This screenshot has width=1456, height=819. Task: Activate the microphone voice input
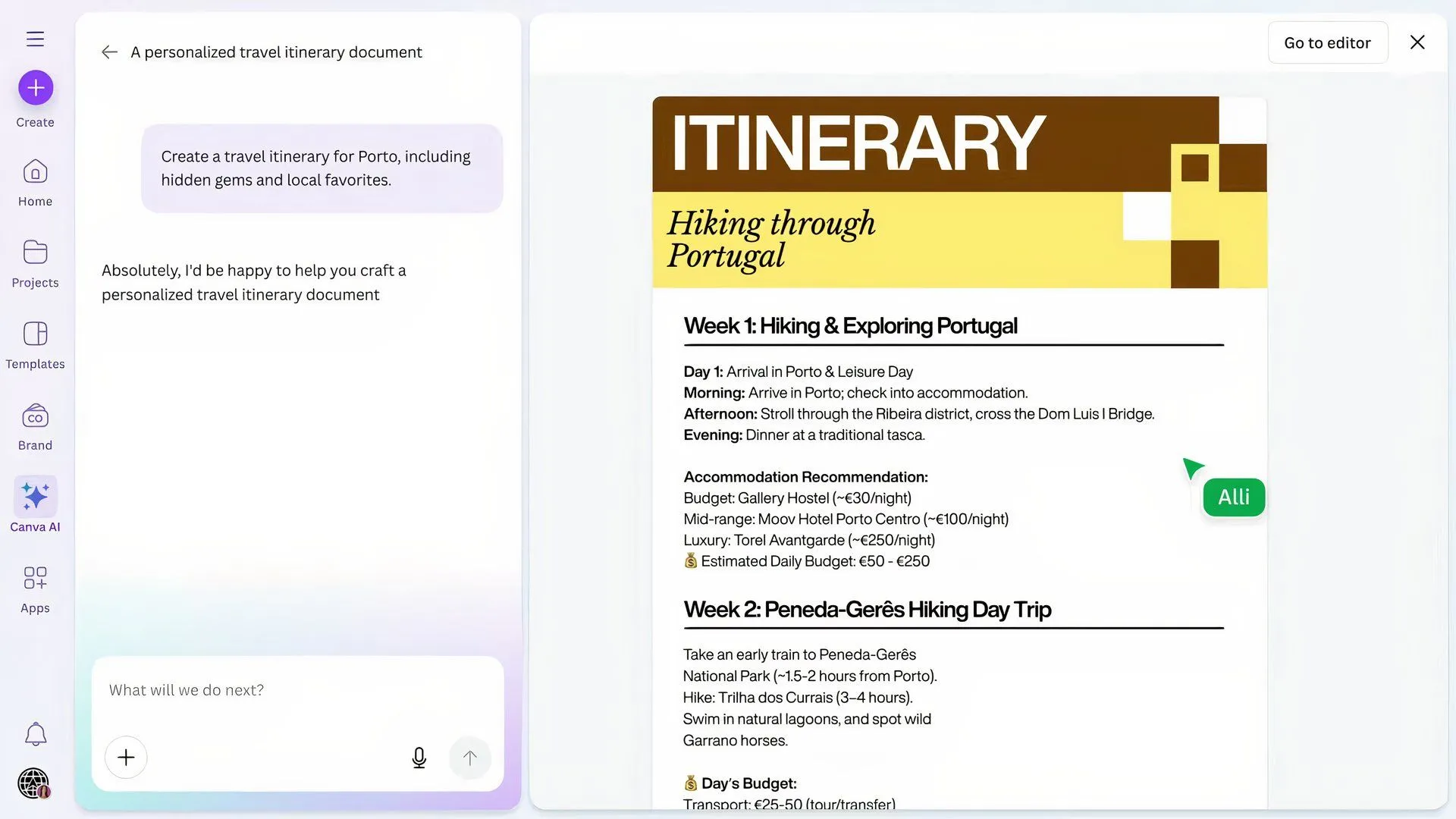coord(419,758)
